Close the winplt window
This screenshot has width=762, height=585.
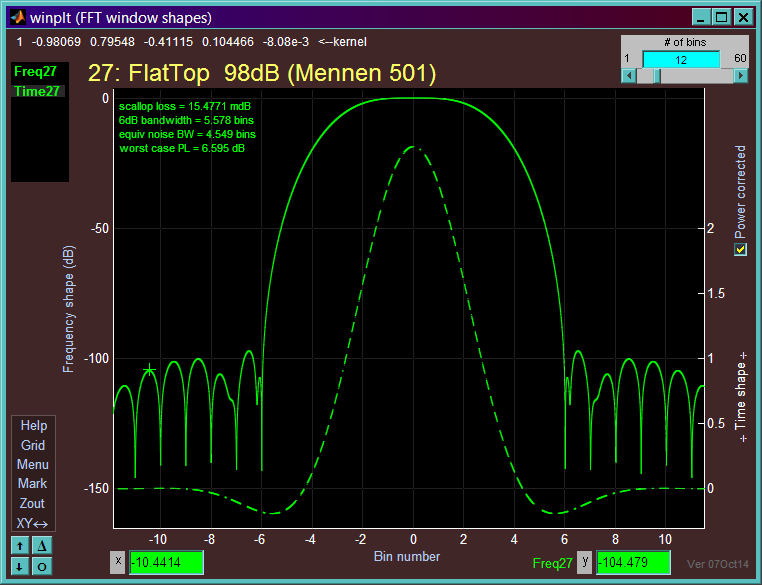[x=744, y=17]
